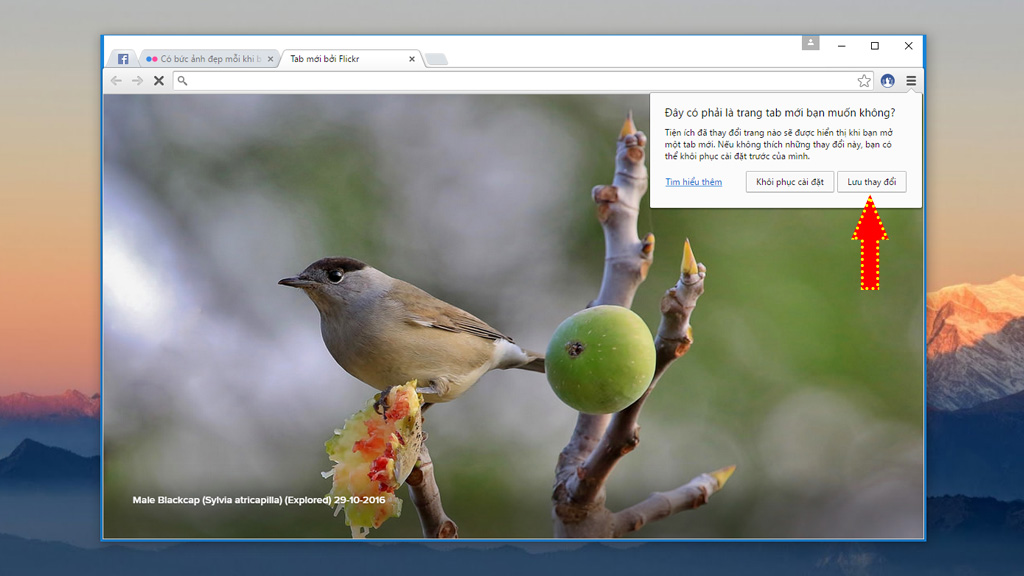Go back with the back arrow
1024x576 pixels.
pos(116,81)
